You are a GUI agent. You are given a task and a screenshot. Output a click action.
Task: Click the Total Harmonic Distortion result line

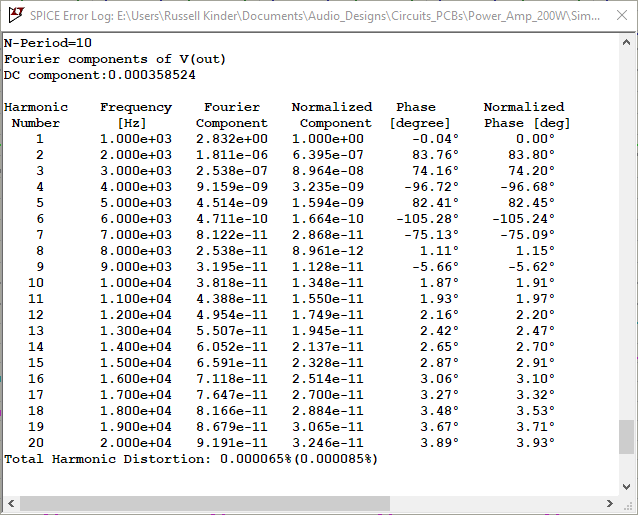191,459
